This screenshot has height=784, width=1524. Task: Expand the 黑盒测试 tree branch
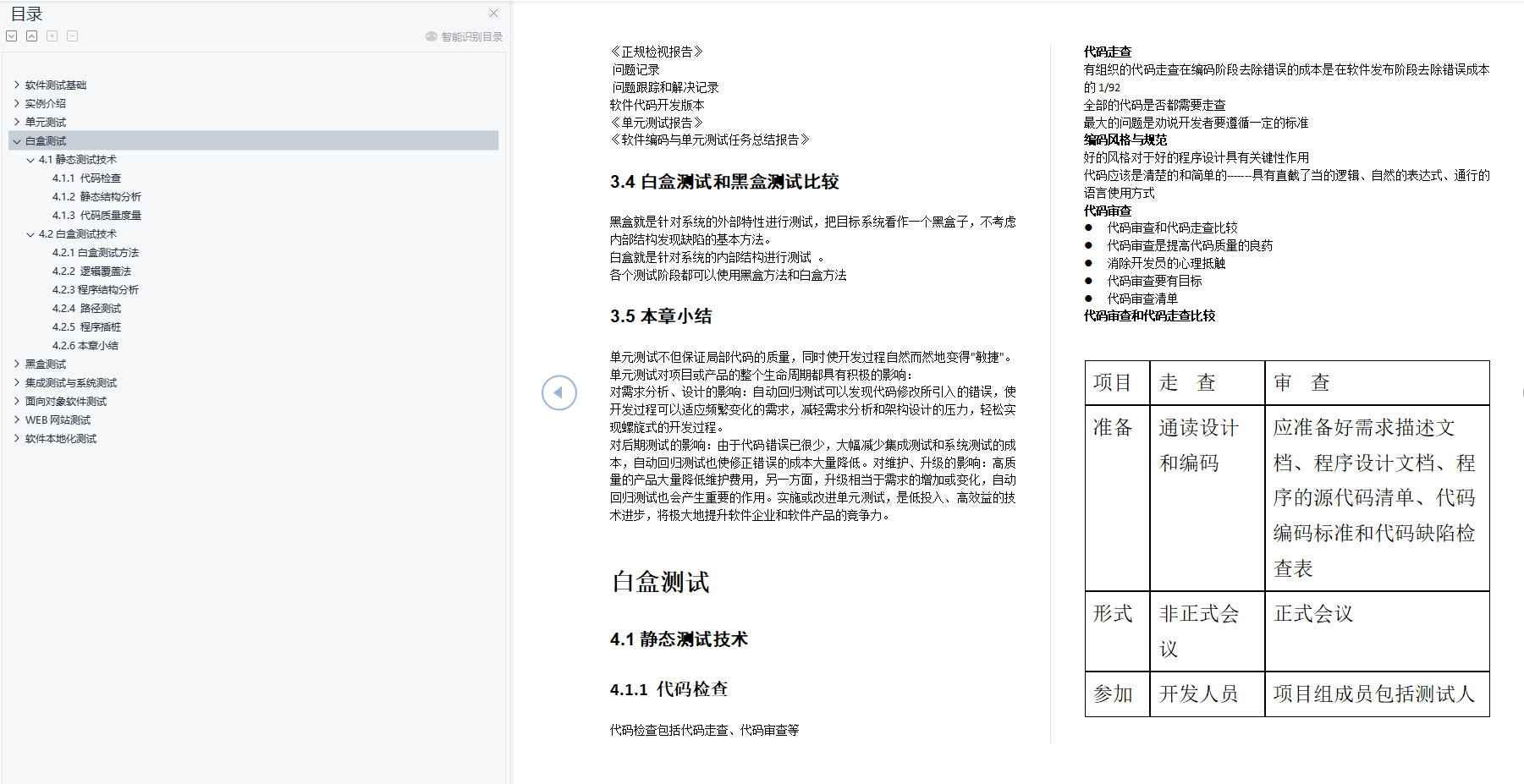pos(17,364)
